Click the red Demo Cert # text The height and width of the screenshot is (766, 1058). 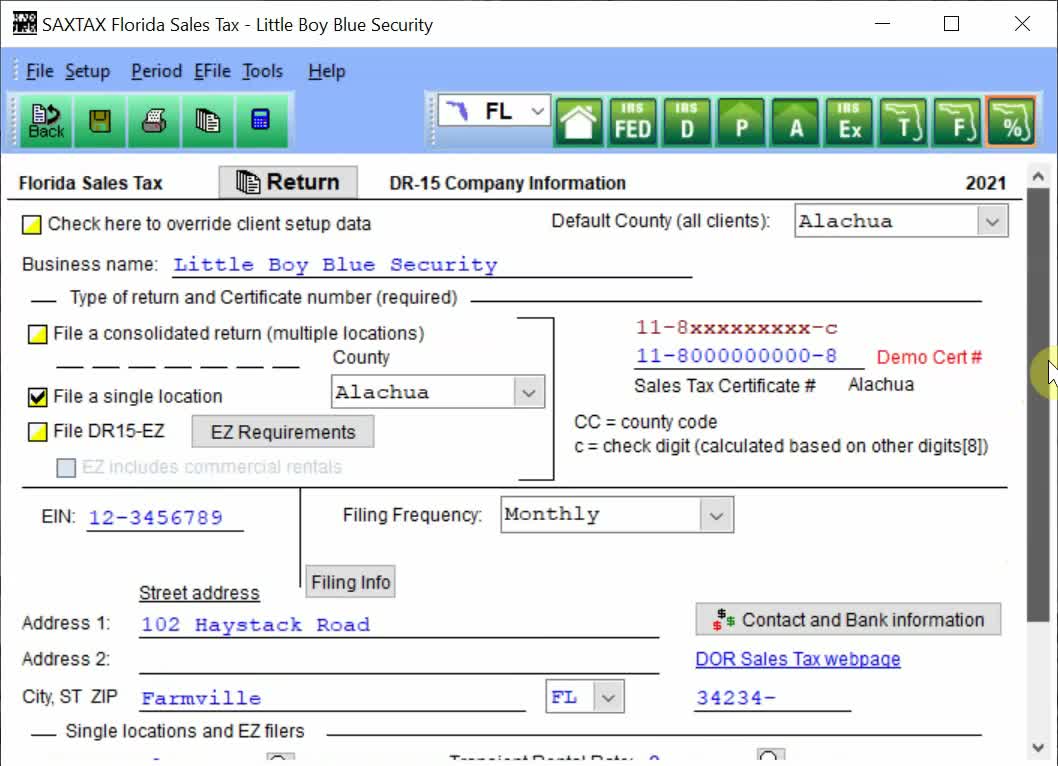tap(929, 358)
